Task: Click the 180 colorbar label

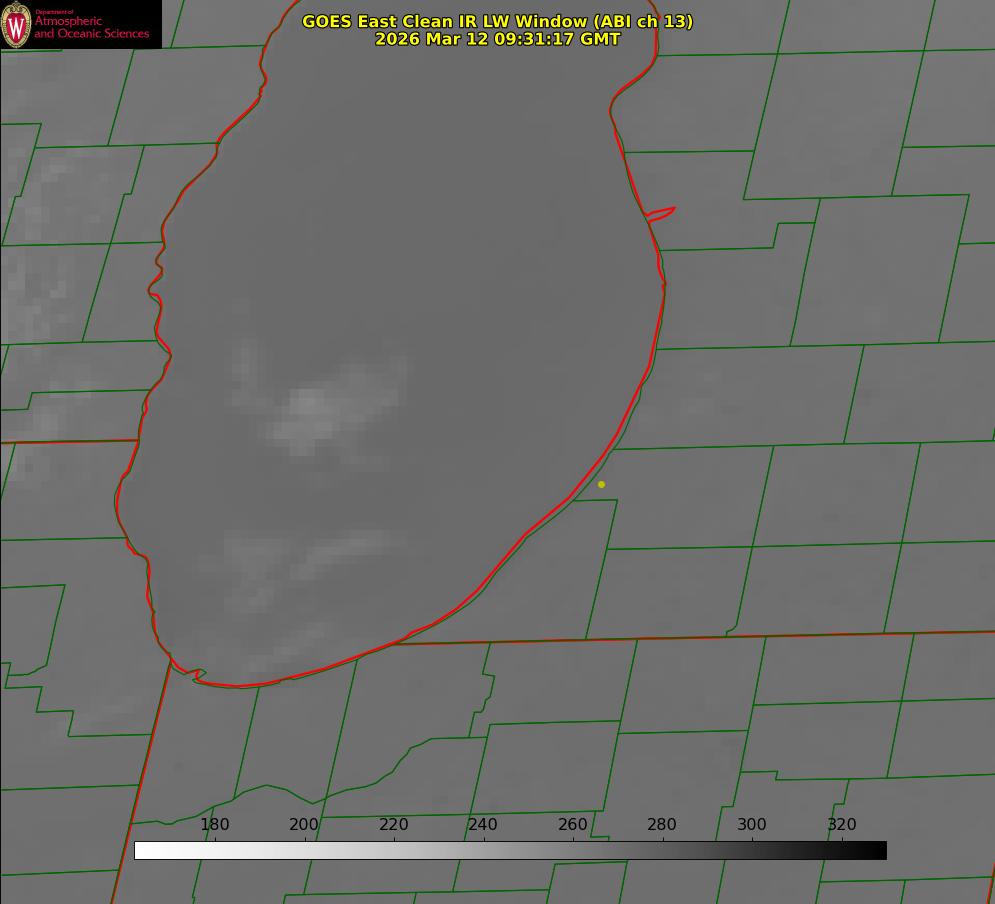Action: [x=214, y=824]
